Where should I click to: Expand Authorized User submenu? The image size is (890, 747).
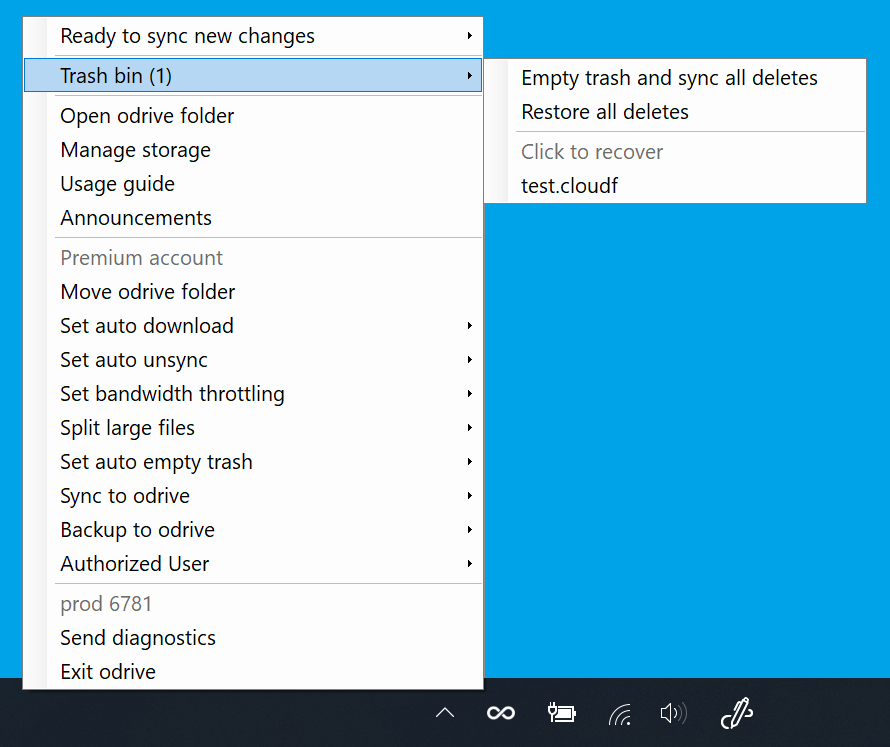(253, 564)
